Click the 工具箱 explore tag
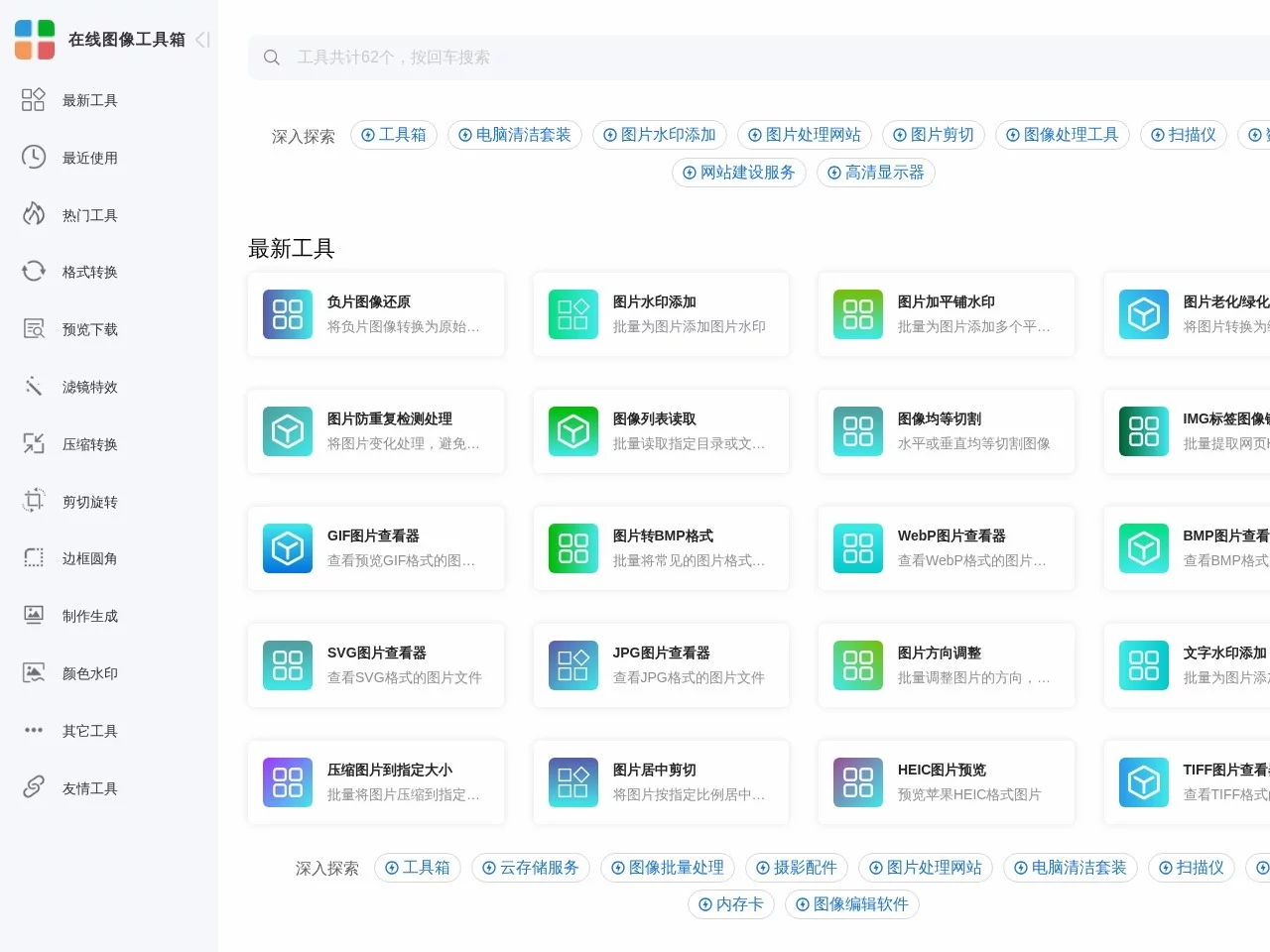This screenshot has height=952, width=1270. click(393, 135)
